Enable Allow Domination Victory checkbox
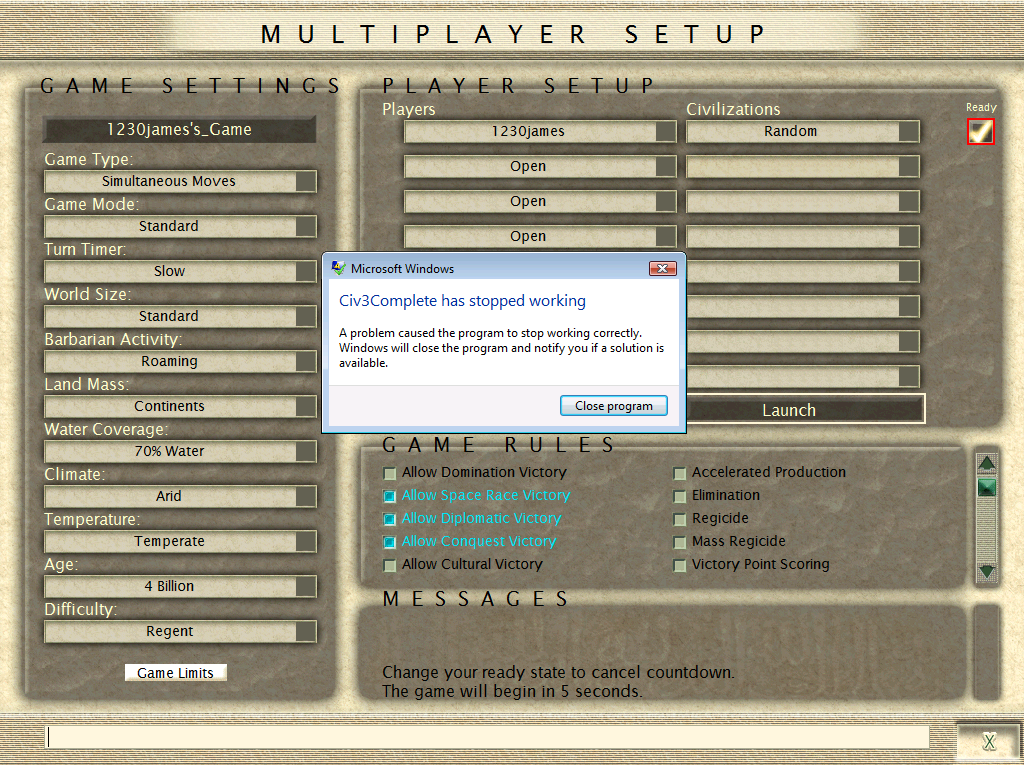This screenshot has width=1024, height=765. 390,473
